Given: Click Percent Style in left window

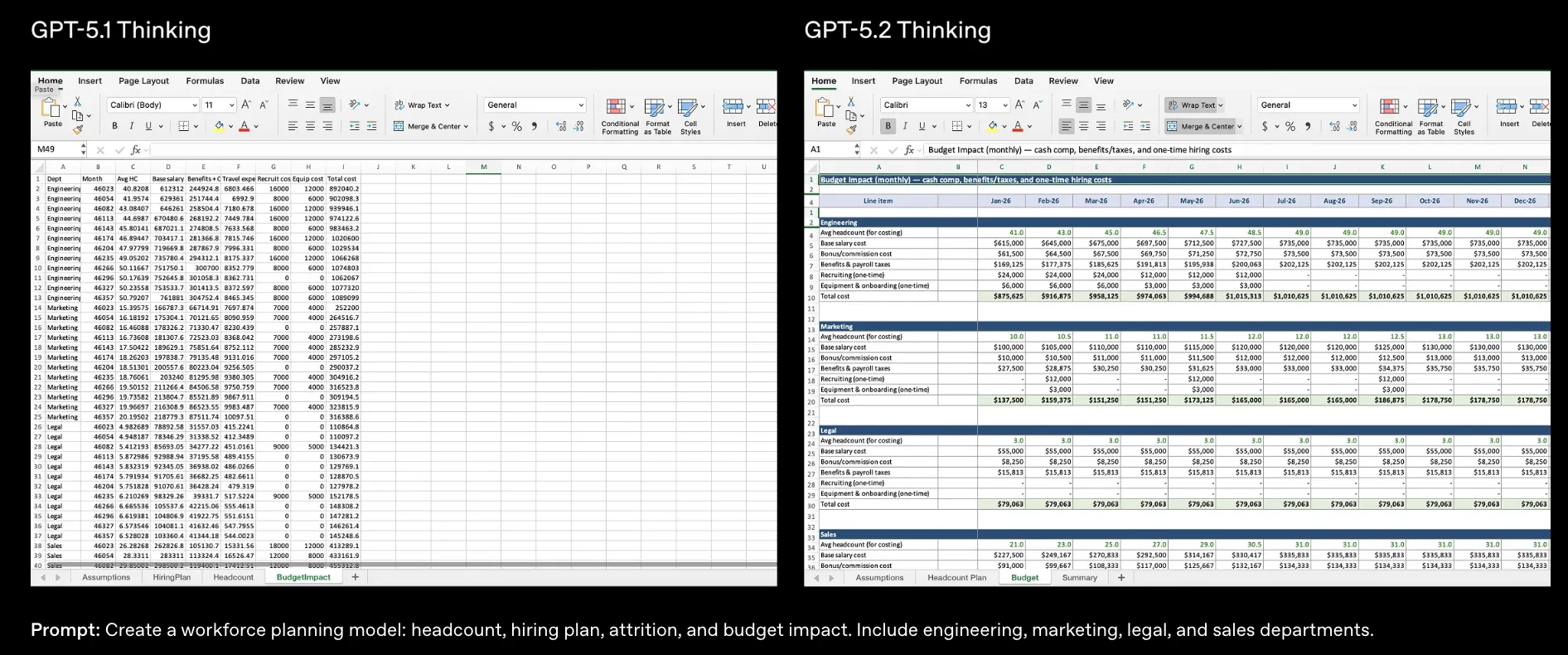Looking at the screenshot, I should 517,126.
